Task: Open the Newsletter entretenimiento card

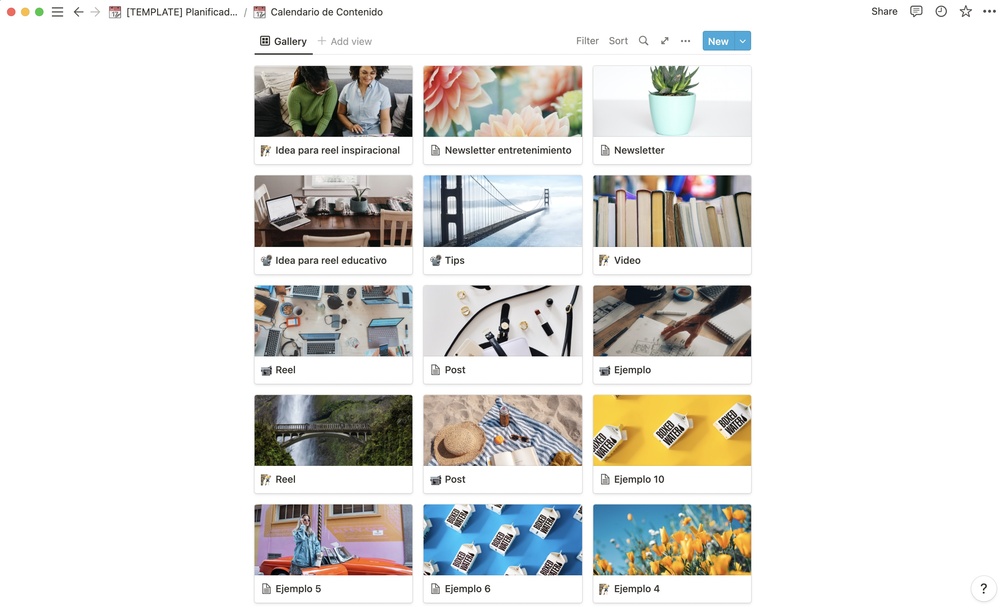Action: click(x=502, y=115)
